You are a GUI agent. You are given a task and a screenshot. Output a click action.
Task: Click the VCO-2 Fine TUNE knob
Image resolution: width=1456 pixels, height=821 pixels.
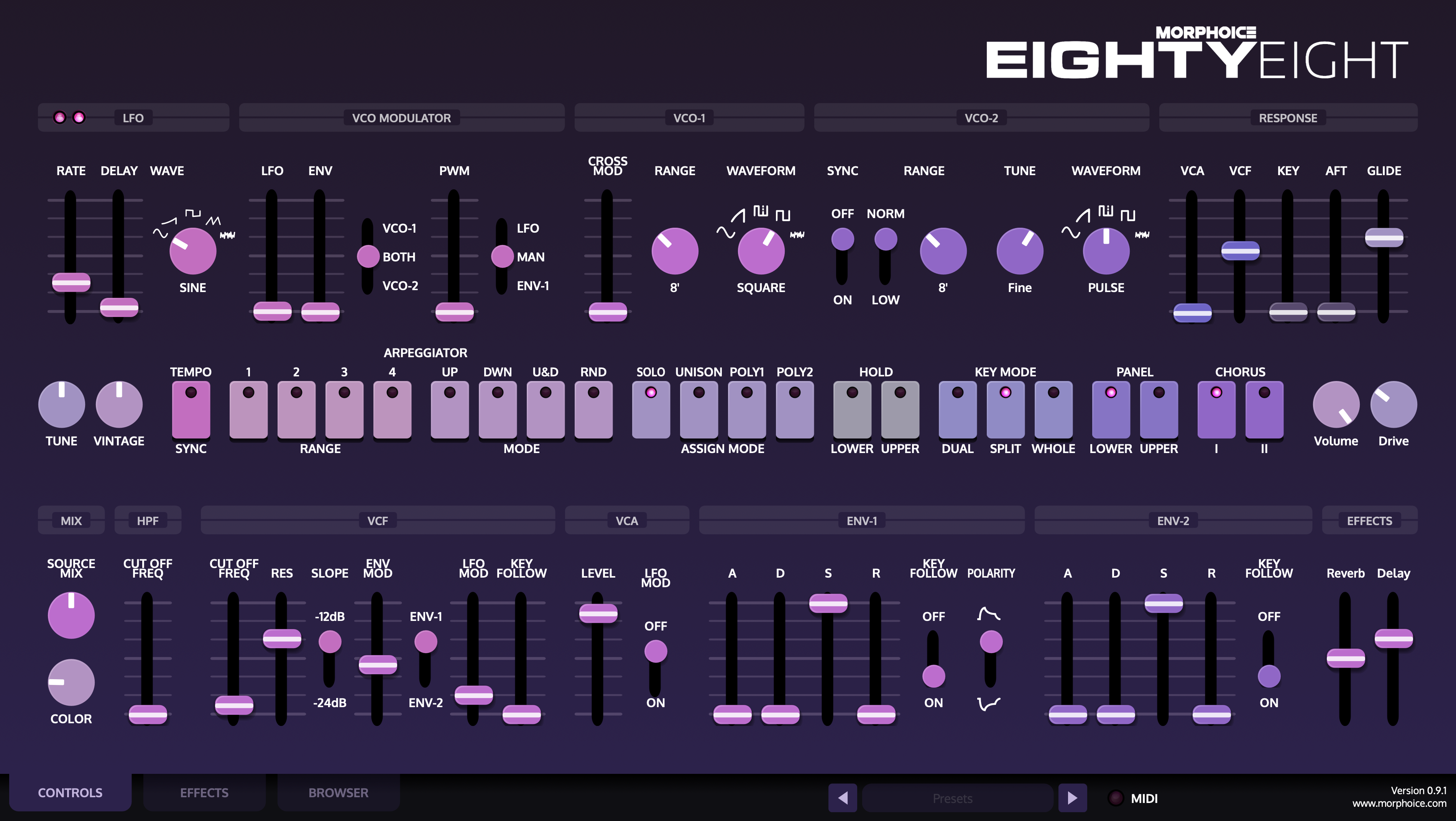(1020, 251)
